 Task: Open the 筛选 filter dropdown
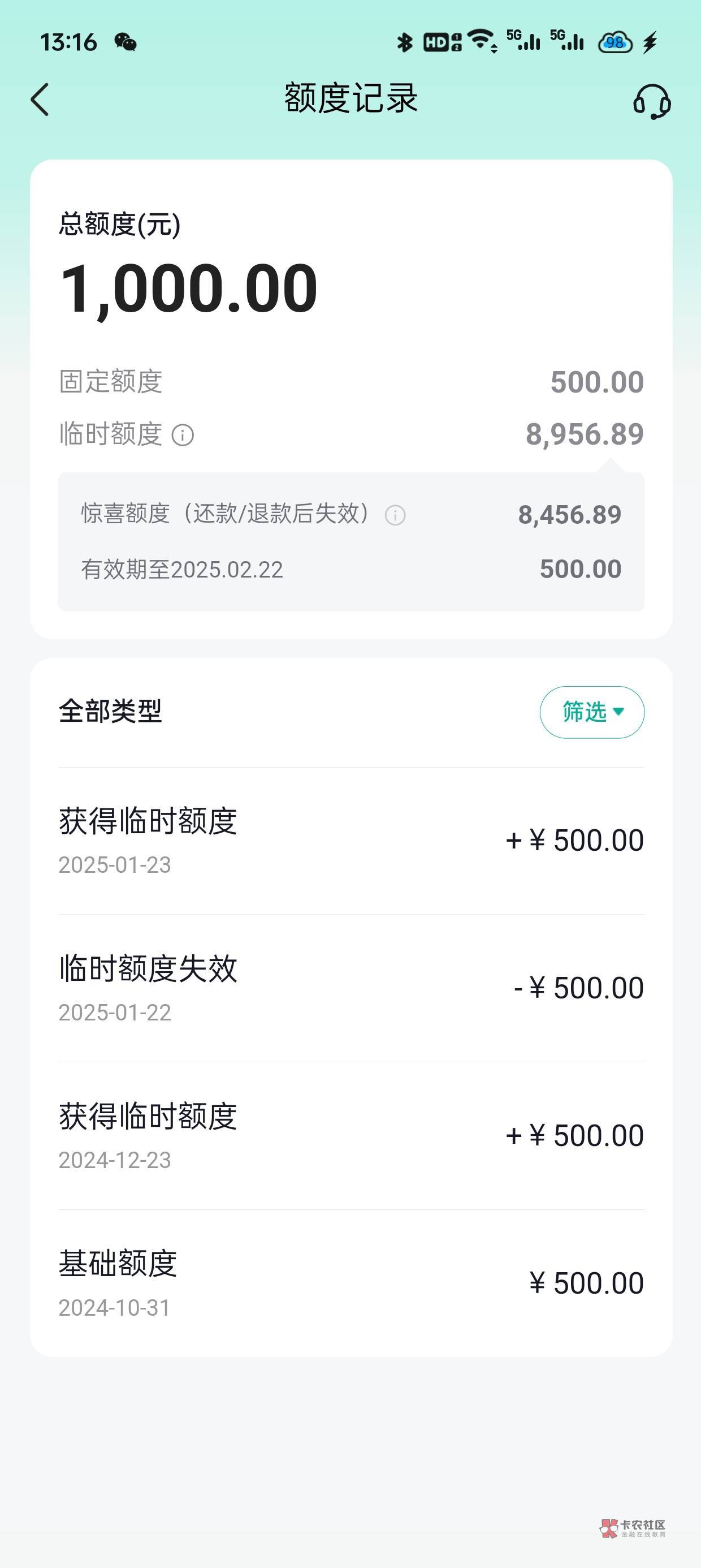591,712
